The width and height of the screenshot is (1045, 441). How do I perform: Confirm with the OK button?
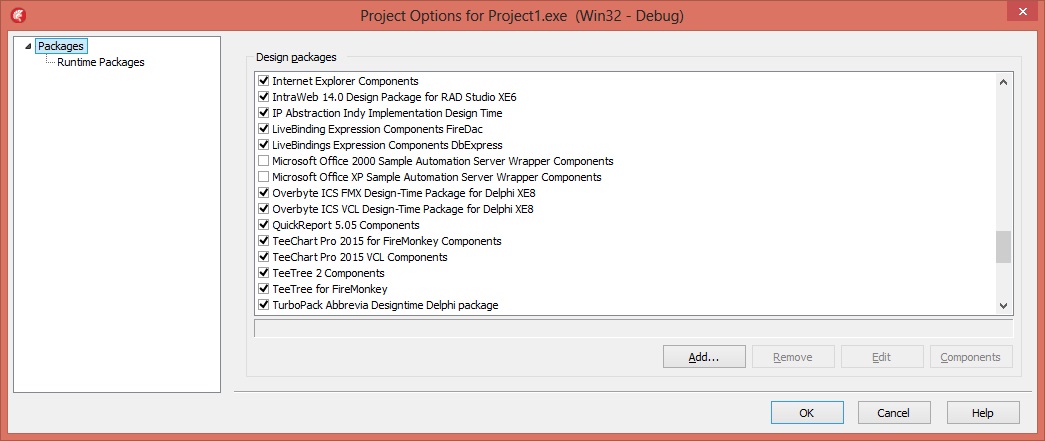click(807, 412)
